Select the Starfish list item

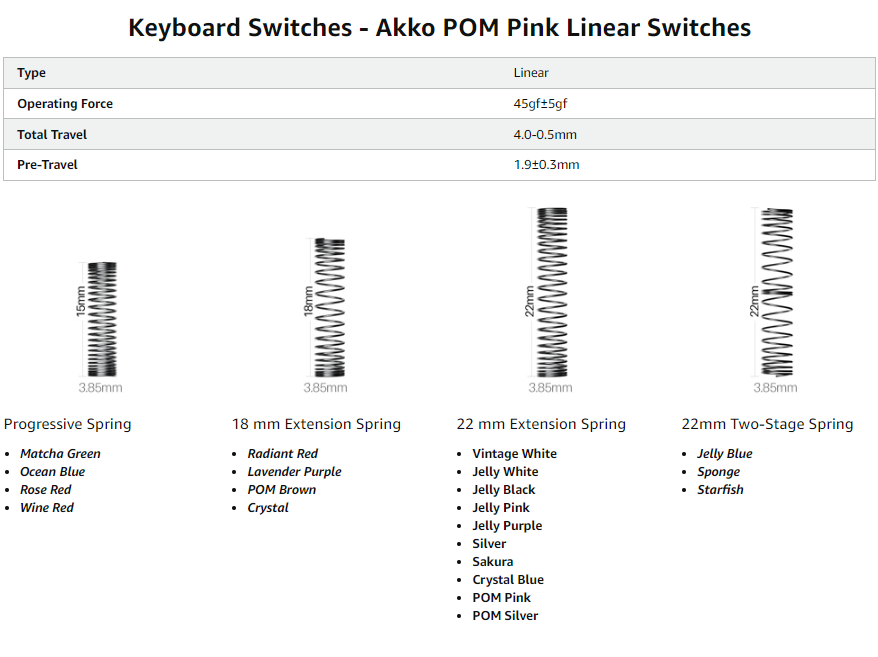coord(720,490)
